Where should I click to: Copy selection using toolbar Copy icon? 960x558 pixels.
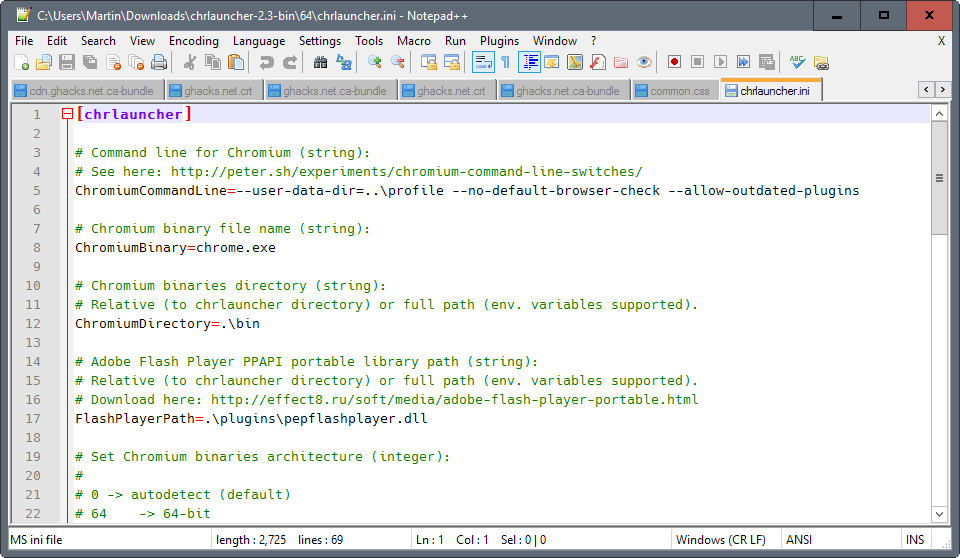tap(212, 62)
